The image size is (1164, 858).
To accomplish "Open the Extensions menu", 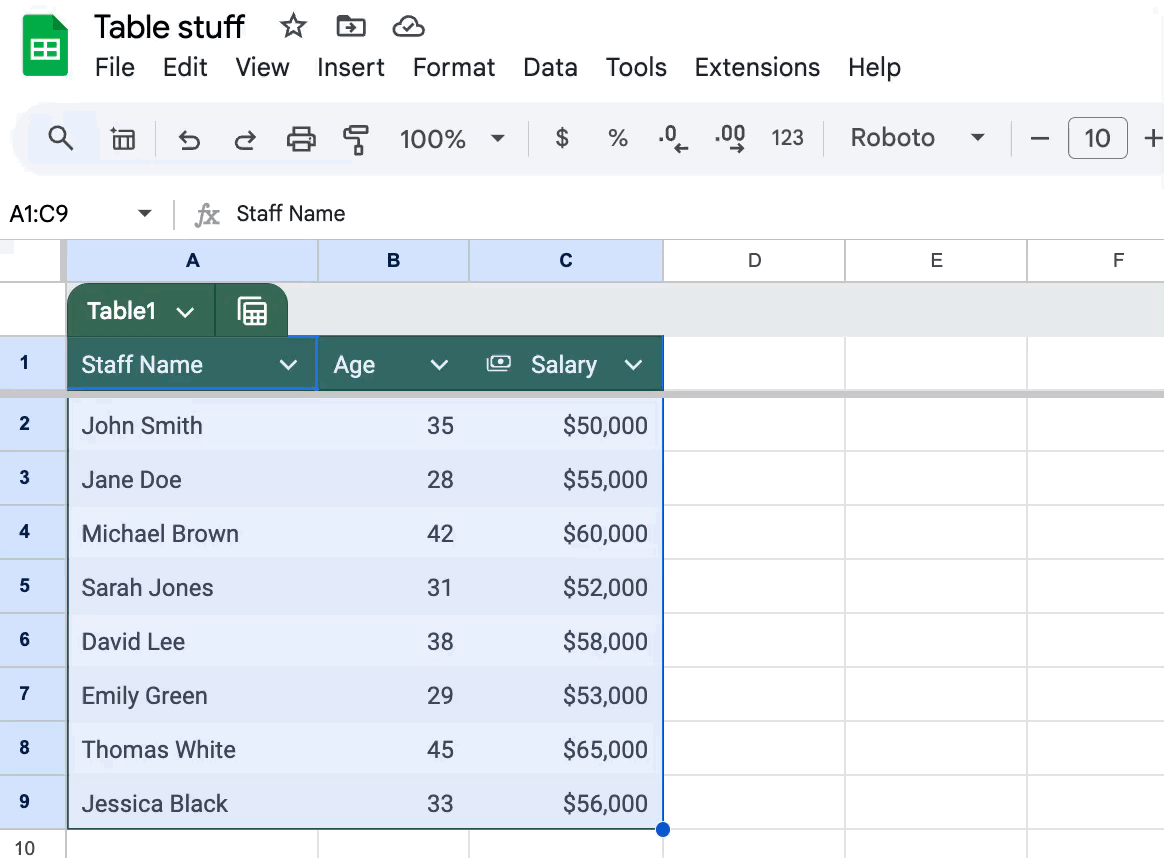I will click(x=757, y=67).
